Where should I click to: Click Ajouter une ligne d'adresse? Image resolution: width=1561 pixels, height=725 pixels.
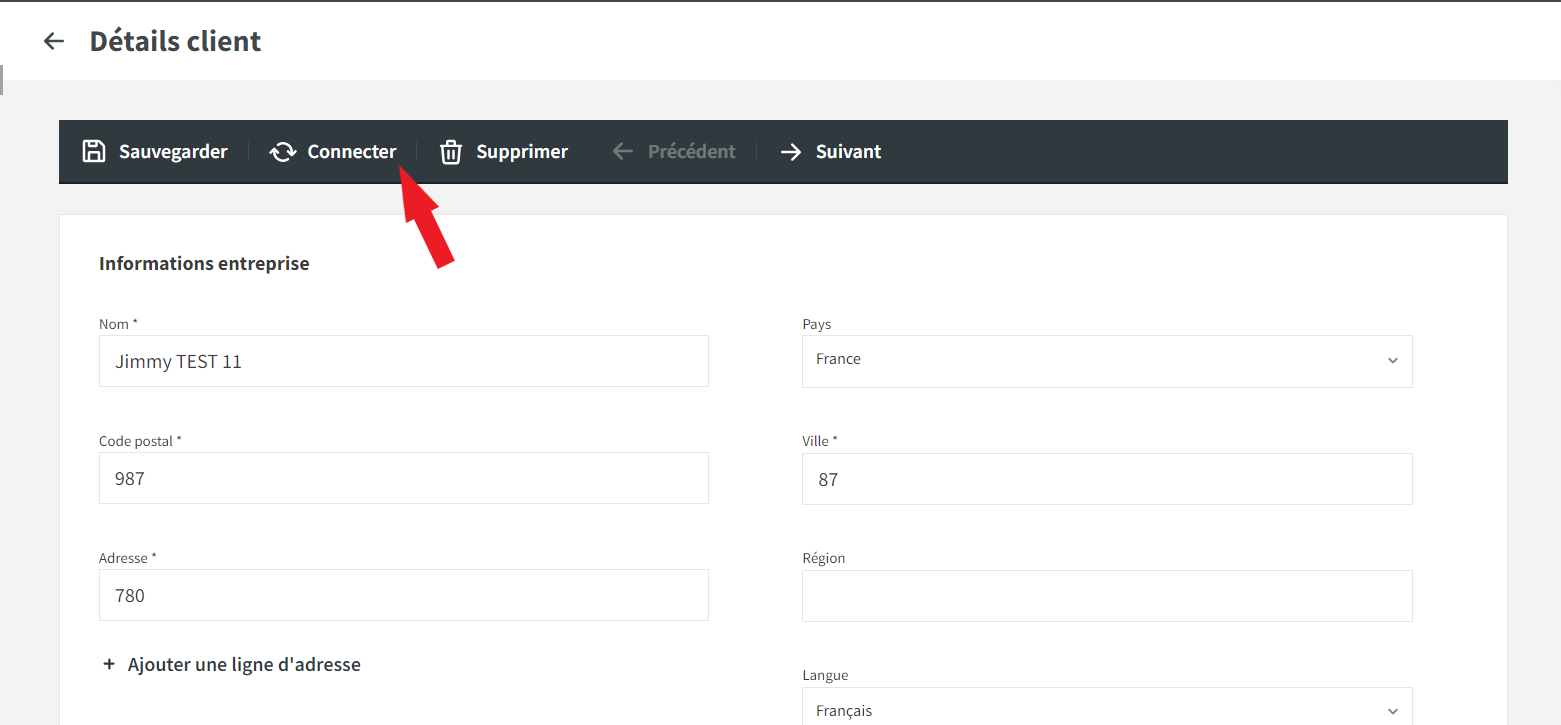244,664
